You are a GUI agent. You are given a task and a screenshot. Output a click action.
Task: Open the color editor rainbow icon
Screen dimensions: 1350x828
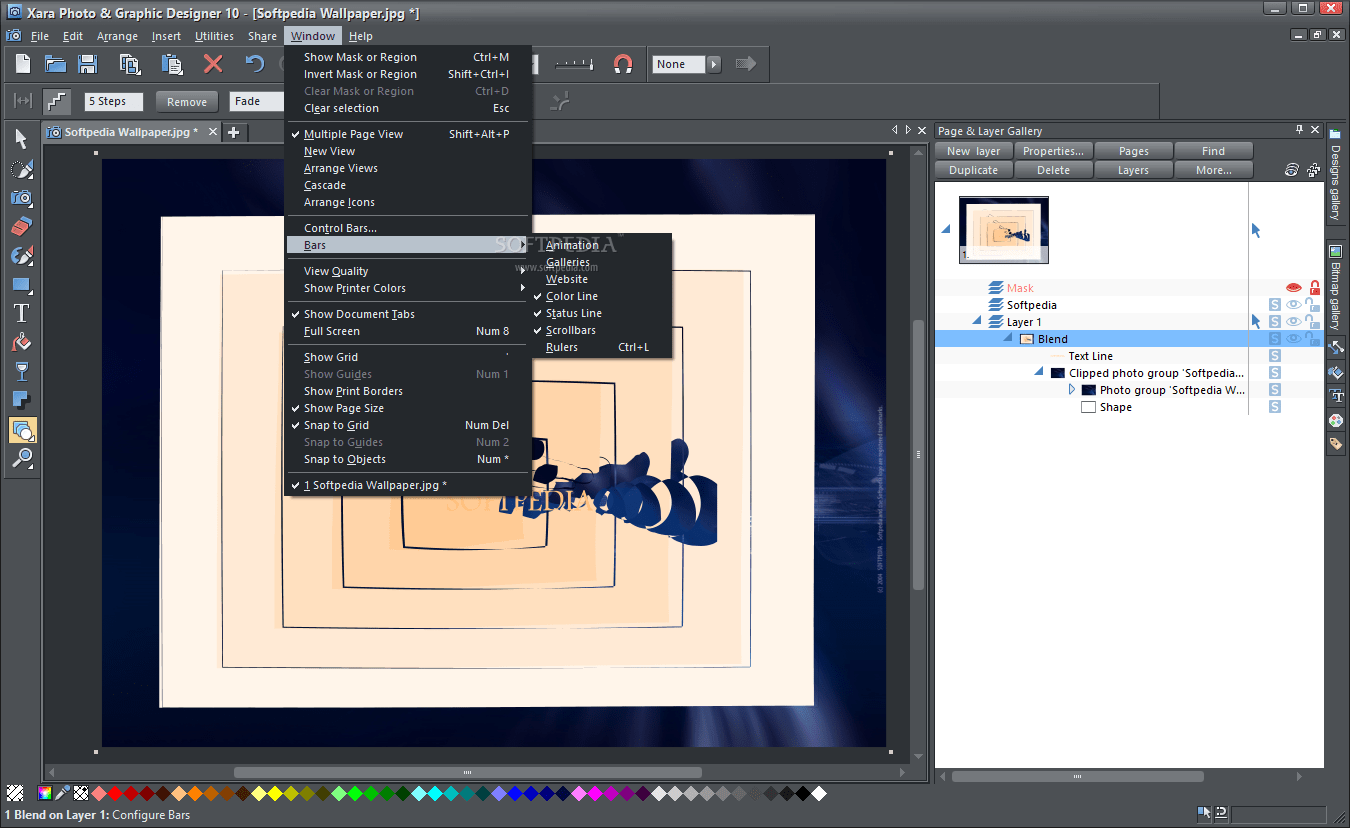(x=45, y=794)
